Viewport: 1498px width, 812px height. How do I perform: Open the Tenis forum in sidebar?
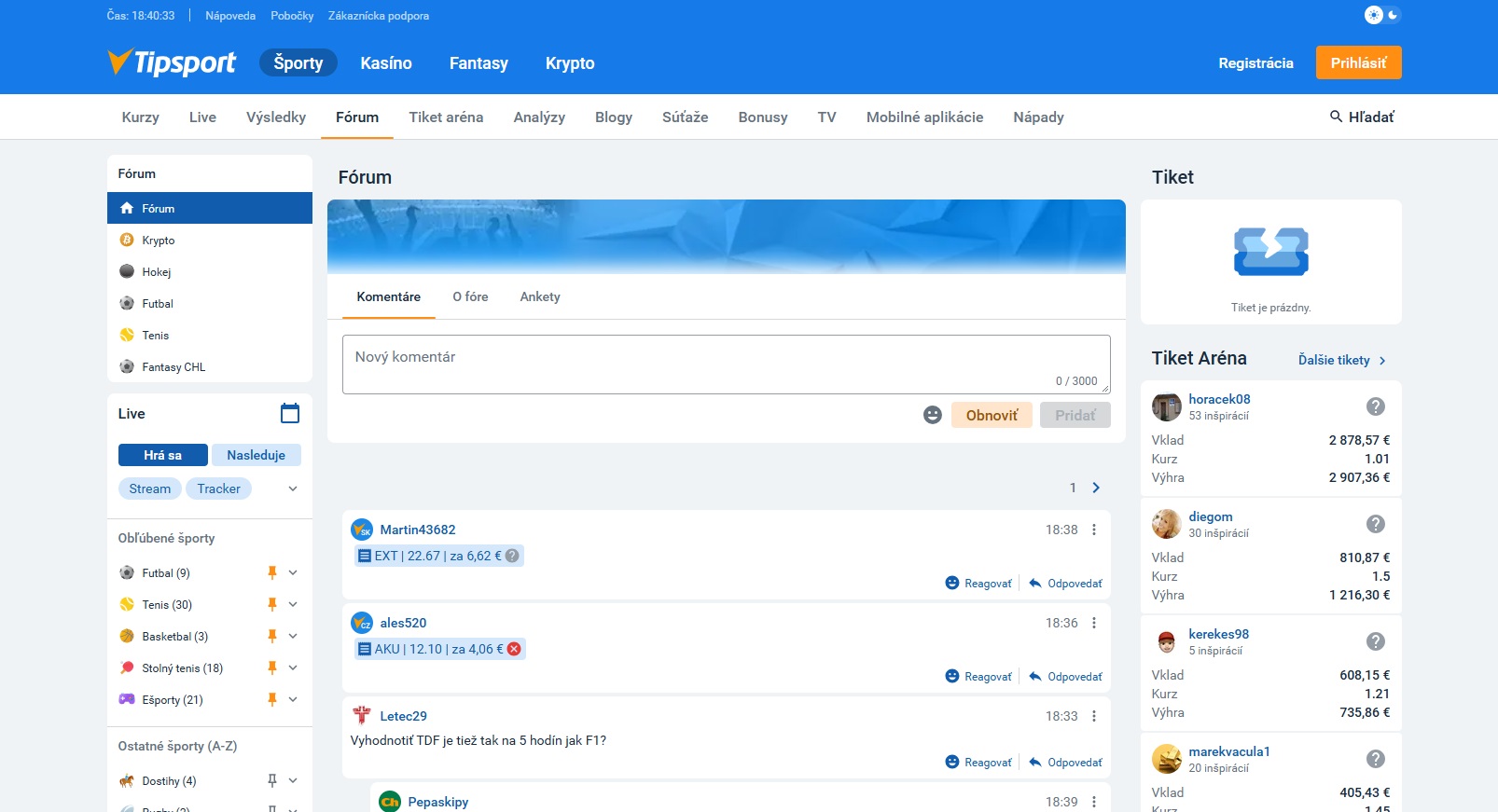[210, 335]
